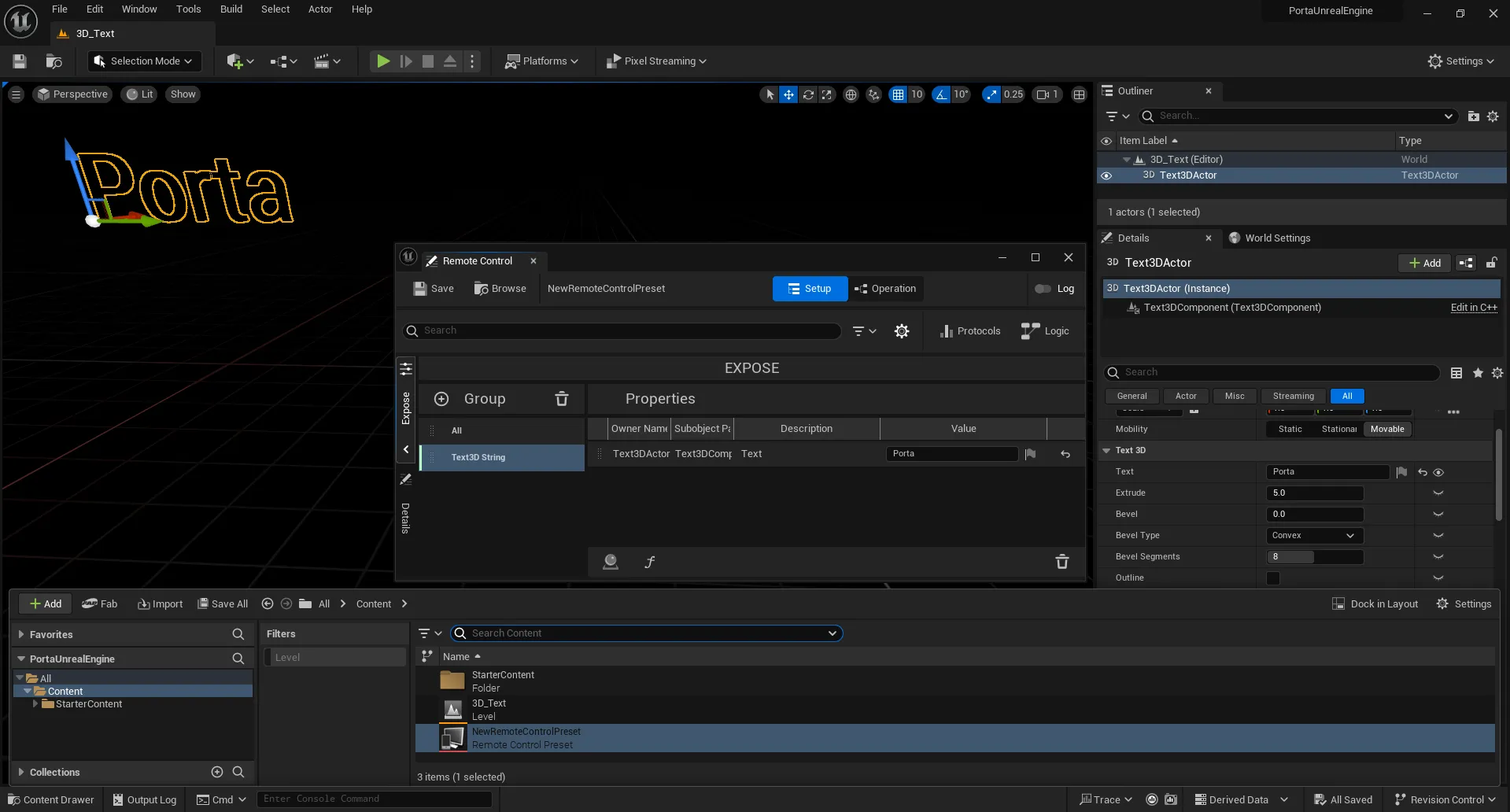Click the Operation mode button
Screen dimensions: 1510x812
coord(885,289)
